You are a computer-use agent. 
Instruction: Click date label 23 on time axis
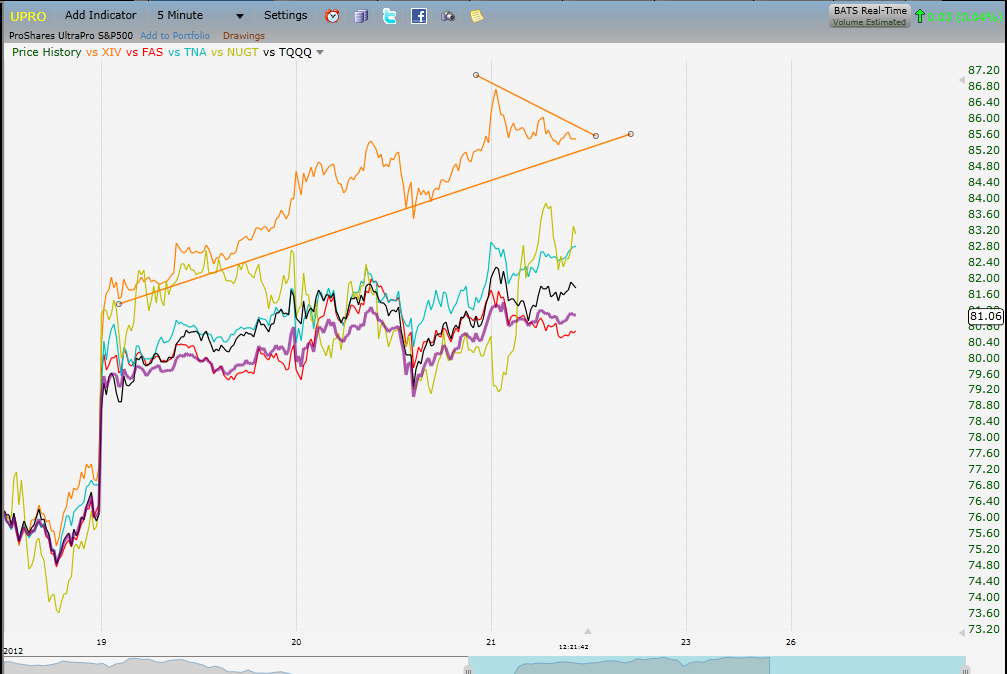(686, 641)
